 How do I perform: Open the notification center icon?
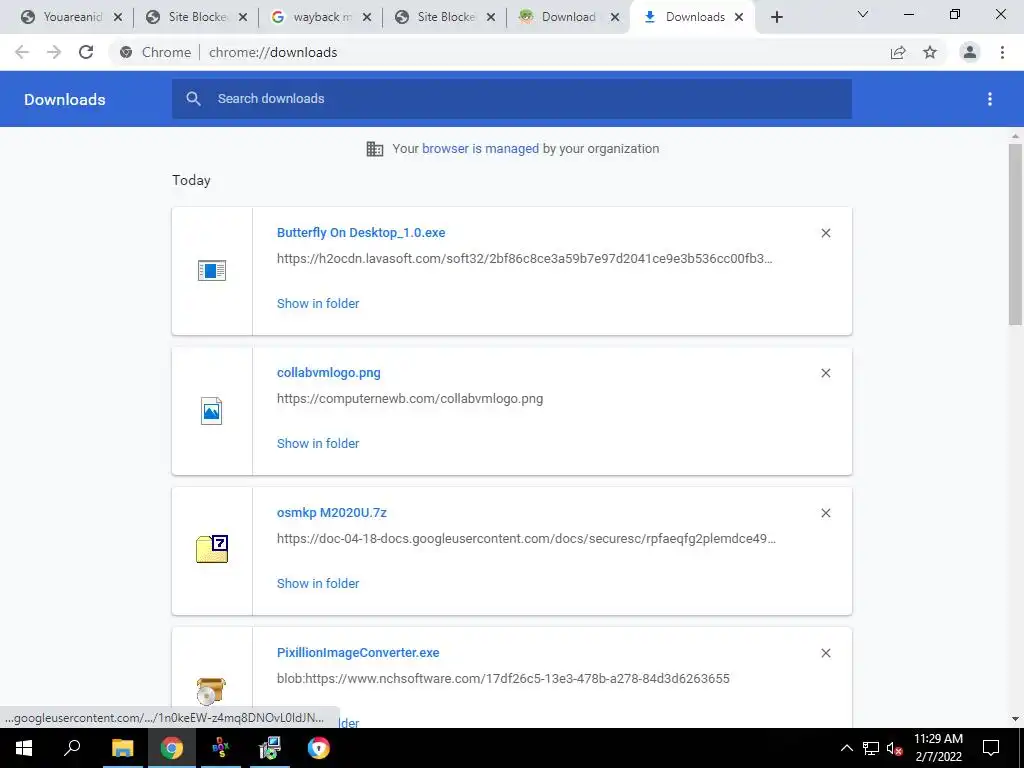991,748
